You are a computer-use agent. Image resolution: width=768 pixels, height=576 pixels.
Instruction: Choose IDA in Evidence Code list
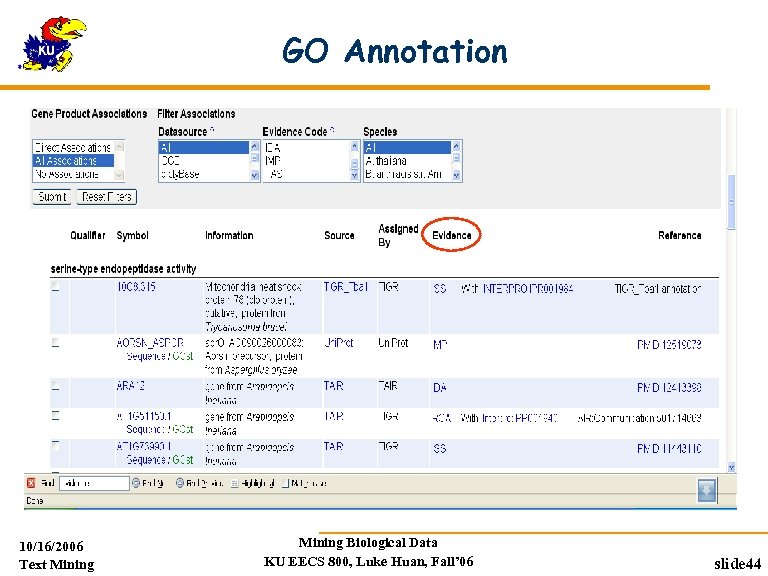306,147
